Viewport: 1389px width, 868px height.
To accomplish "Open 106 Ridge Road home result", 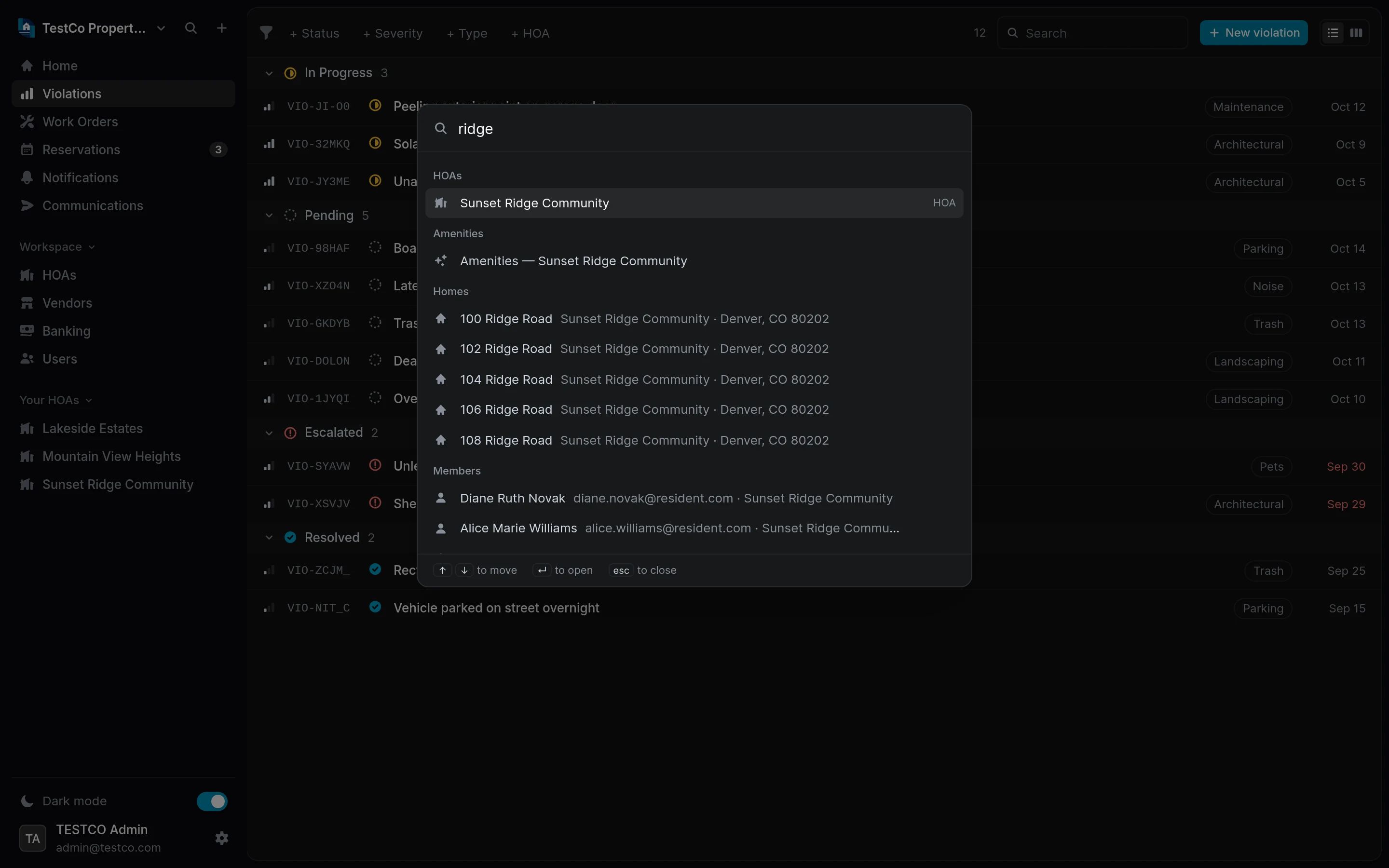I will click(x=694, y=409).
